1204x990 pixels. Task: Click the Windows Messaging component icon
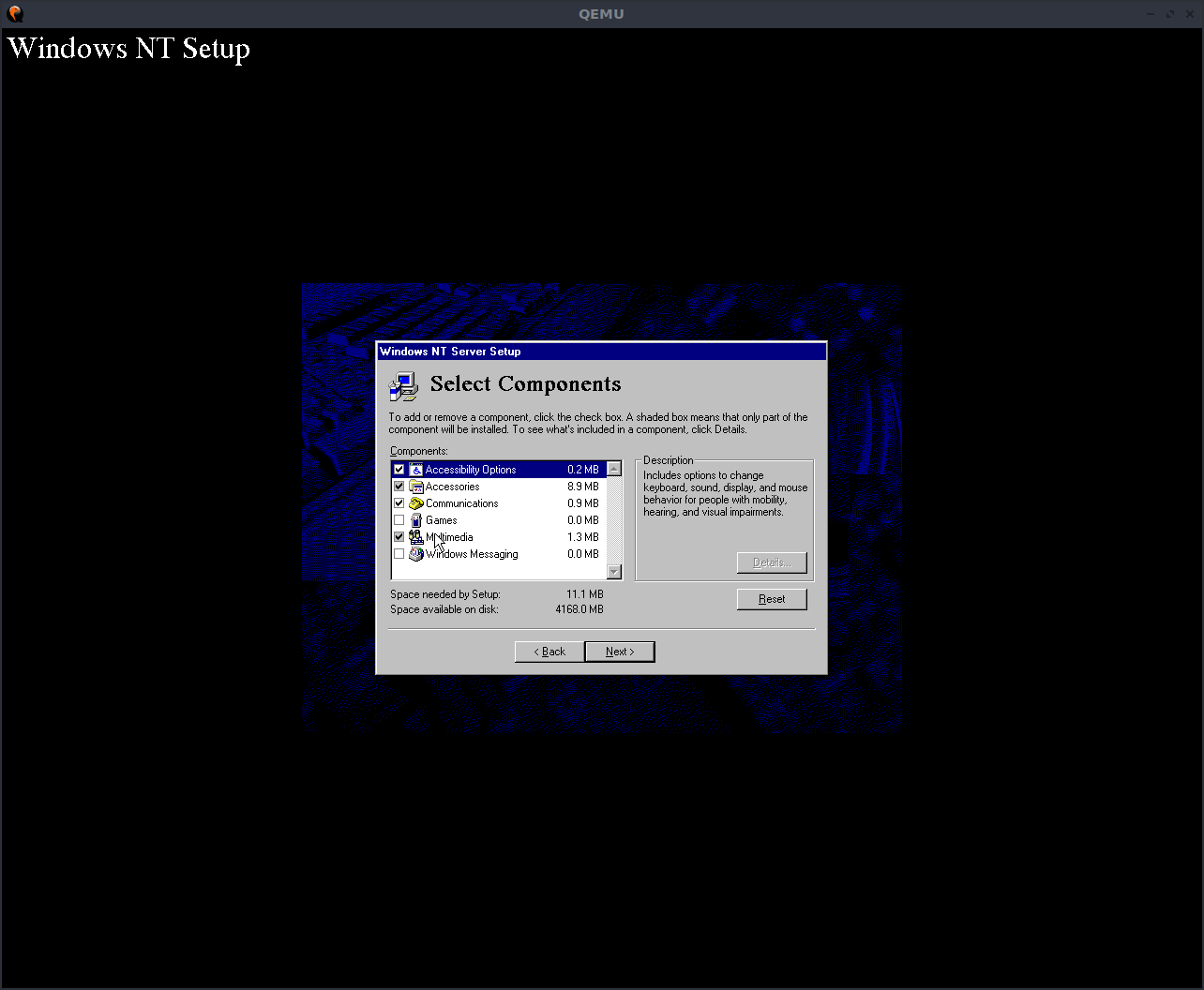tap(416, 554)
